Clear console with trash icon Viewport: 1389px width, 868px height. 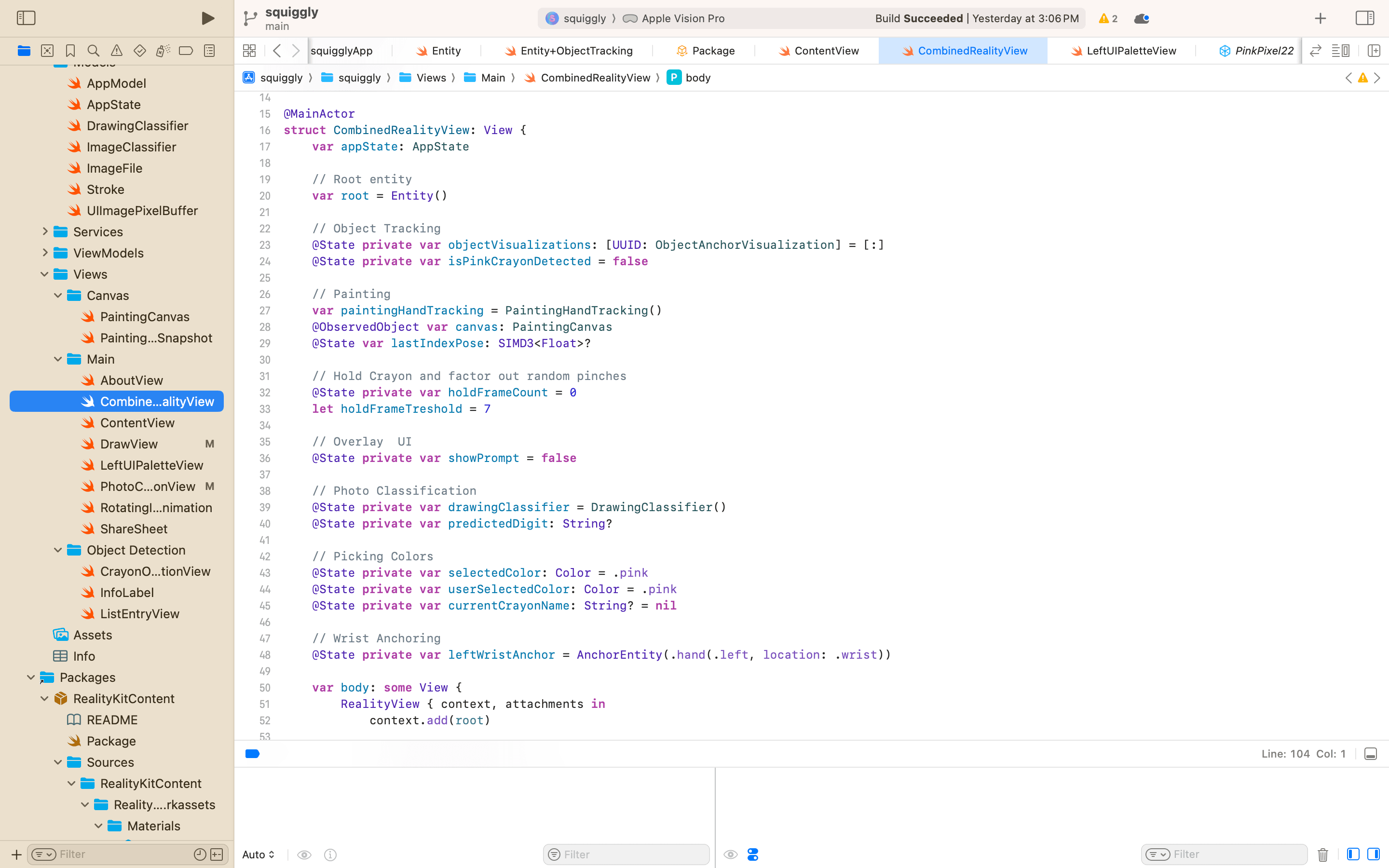point(1322,854)
